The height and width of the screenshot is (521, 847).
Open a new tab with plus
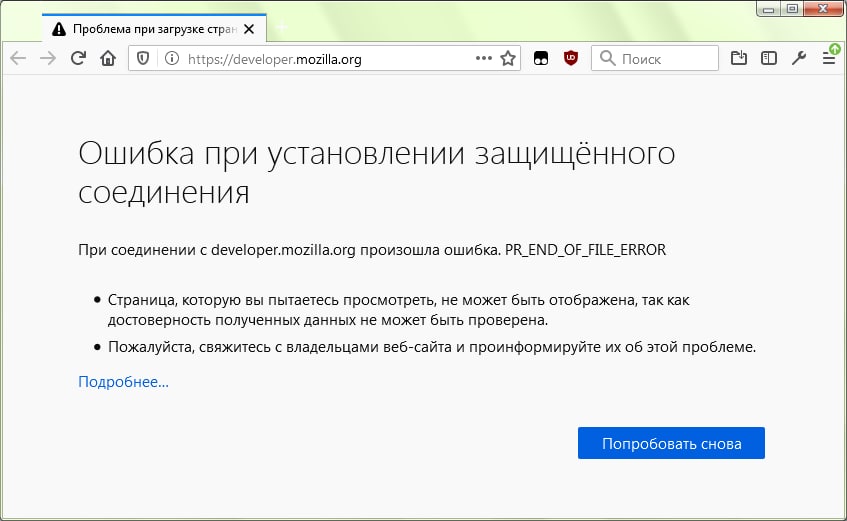(x=281, y=26)
